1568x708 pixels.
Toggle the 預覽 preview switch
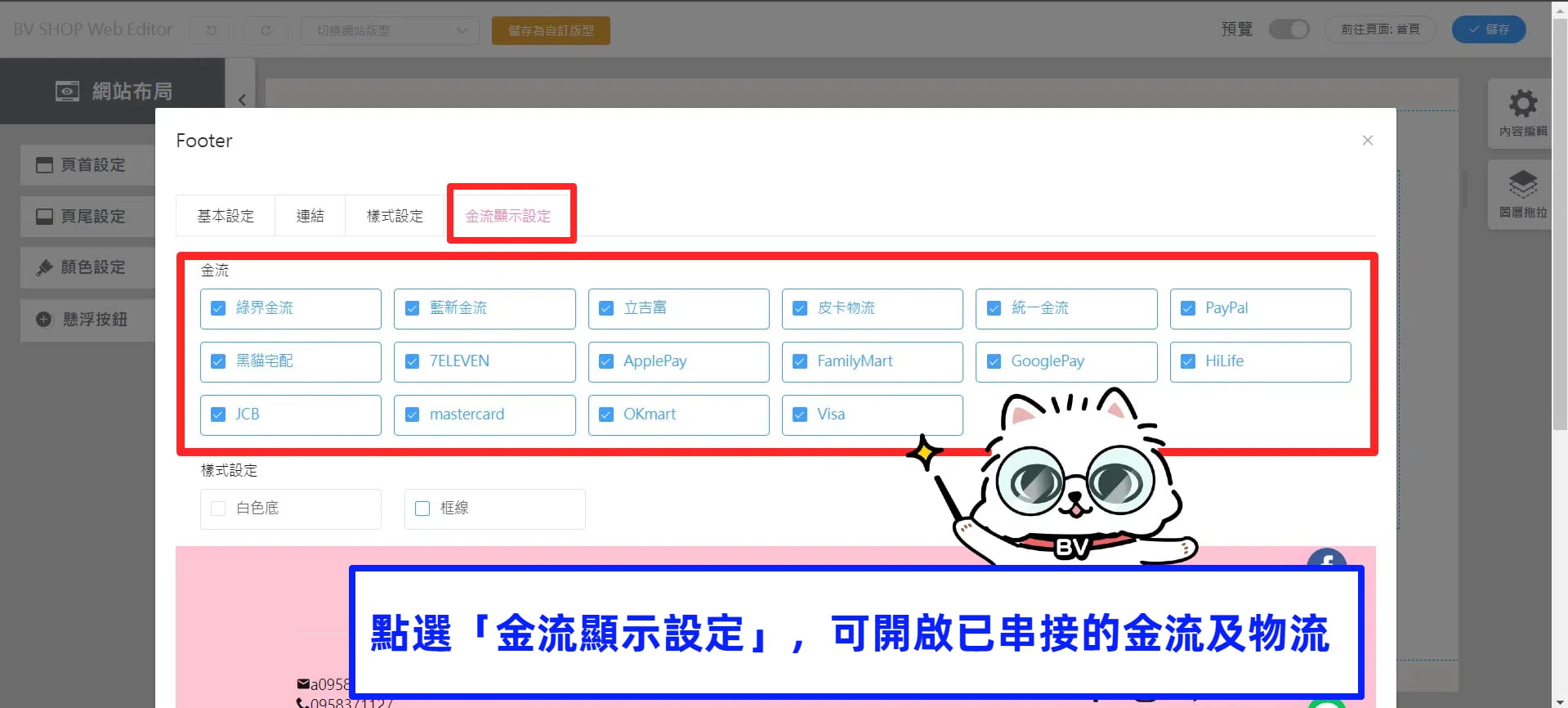point(1289,29)
